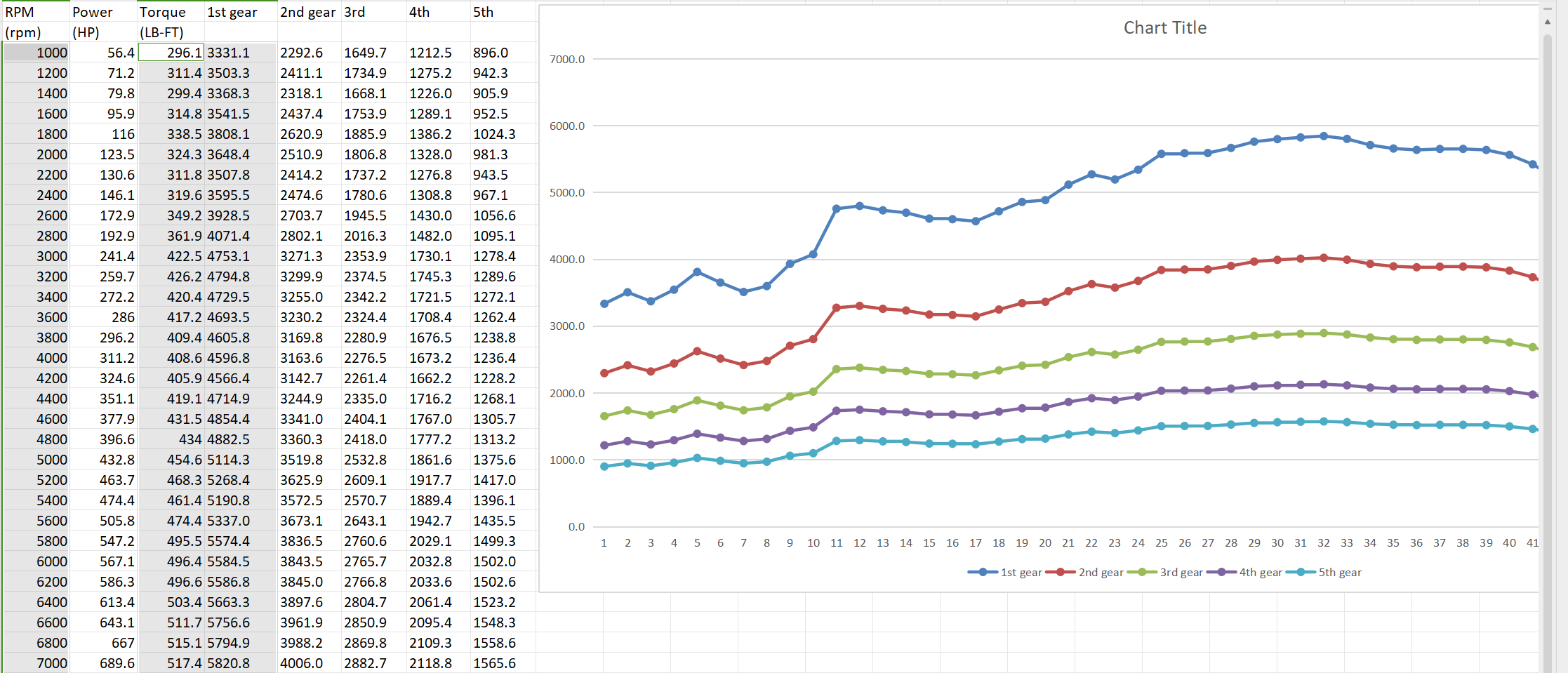Click the scroll up arrow of vertical scrollbar
The image size is (1568, 673).
coord(1547,22)
